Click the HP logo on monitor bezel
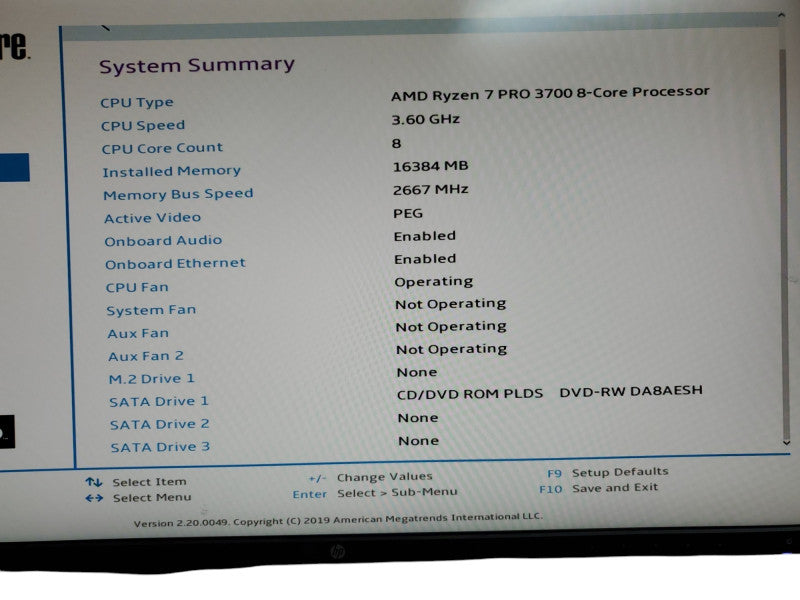This screenshot has height=600, width=800. coord(337,551)
